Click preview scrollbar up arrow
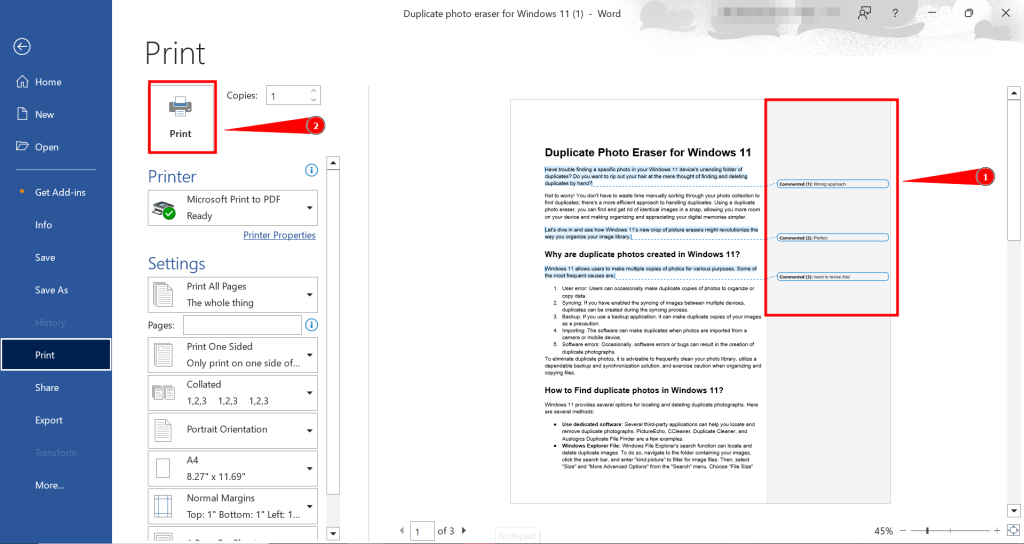The image size is (1024, 544). pos(1014,94)
